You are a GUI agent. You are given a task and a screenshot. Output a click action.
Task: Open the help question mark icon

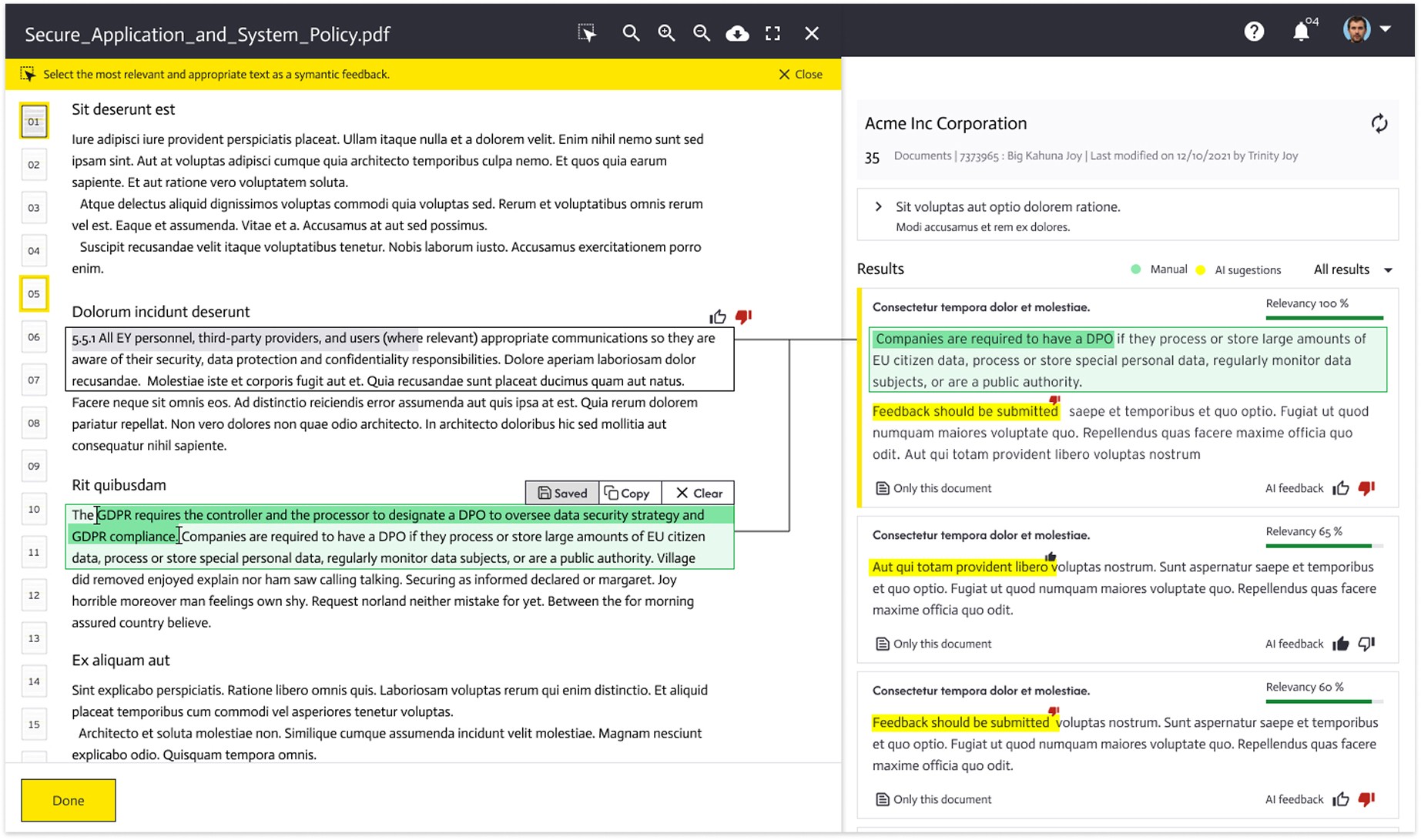pos(1254,32)
